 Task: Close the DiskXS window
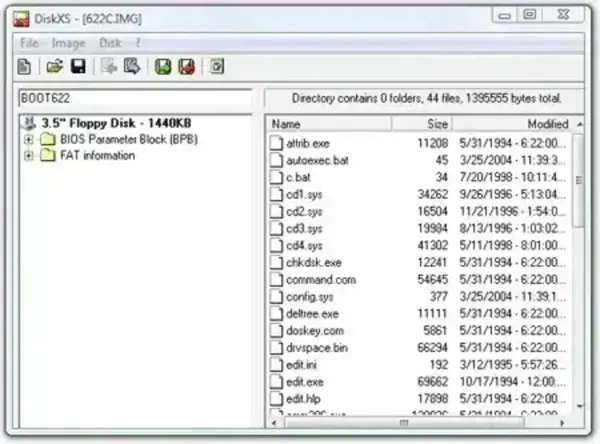[x=564, y=15]
